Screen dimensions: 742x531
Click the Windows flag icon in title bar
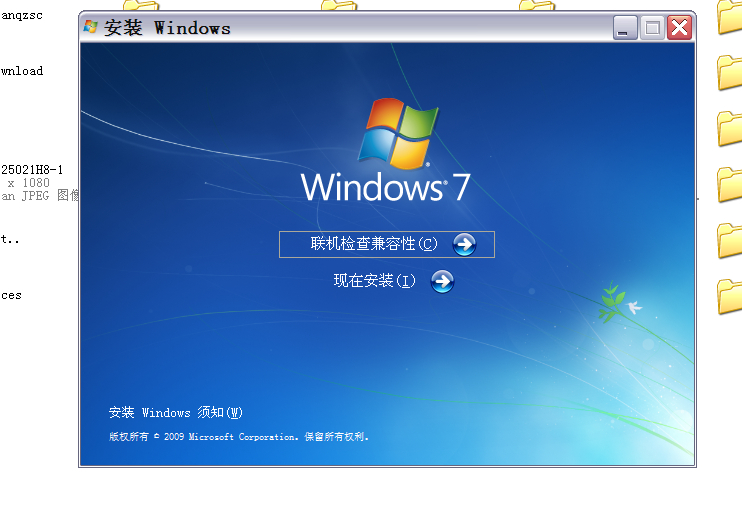point(90,27)
